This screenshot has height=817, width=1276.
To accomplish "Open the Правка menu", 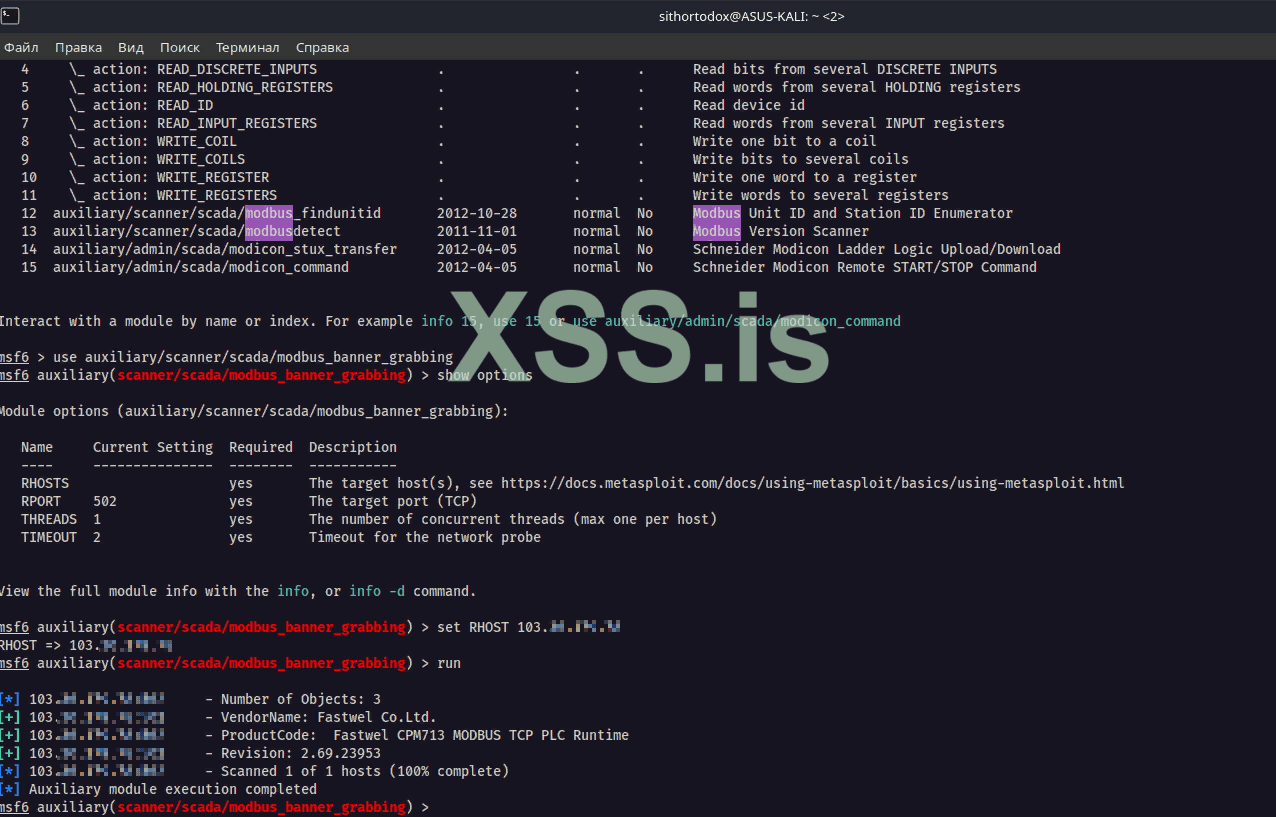I will point(78,47).
